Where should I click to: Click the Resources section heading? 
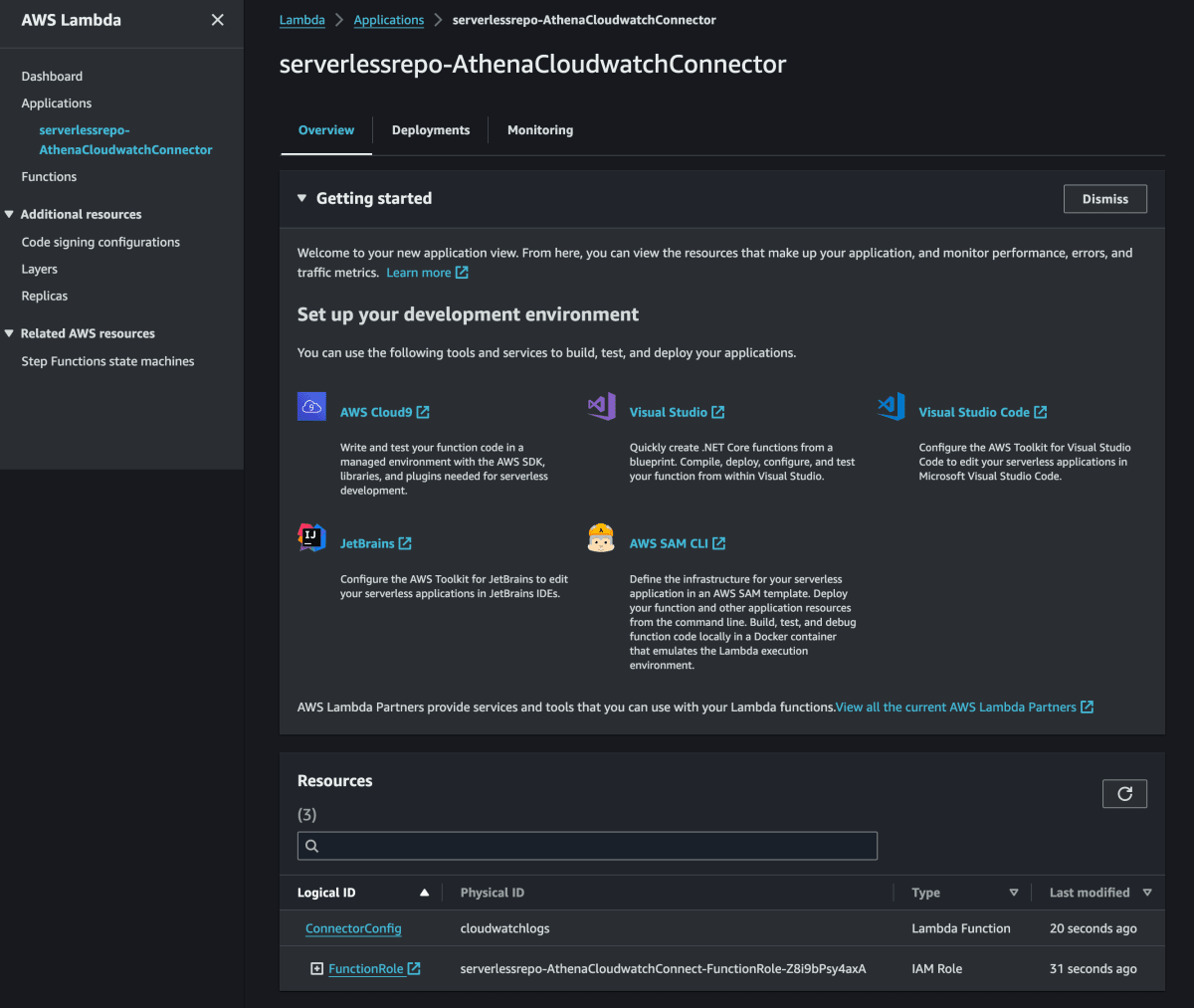(335, 781)
